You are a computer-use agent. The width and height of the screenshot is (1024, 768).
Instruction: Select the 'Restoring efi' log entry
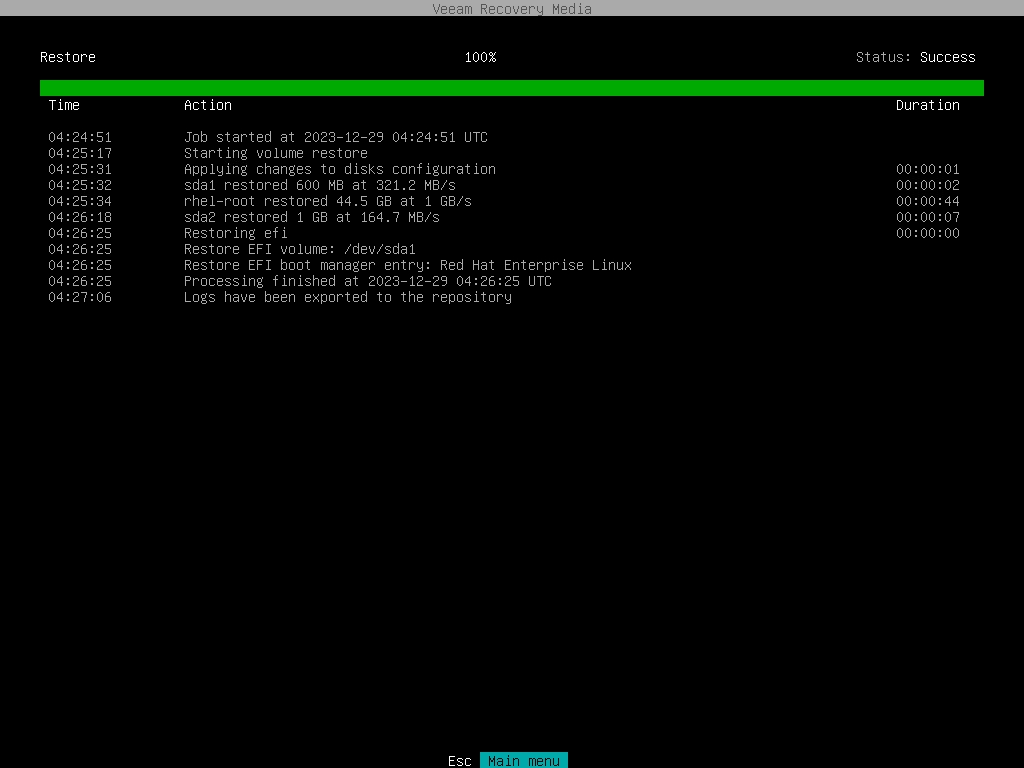235,233
